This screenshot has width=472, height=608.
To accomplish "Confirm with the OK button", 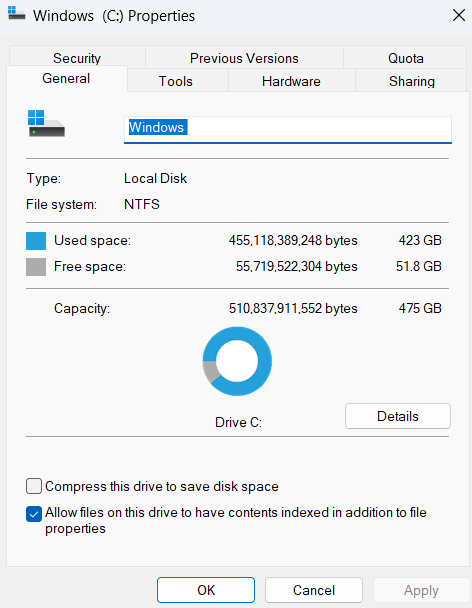I will coord(206,590).
